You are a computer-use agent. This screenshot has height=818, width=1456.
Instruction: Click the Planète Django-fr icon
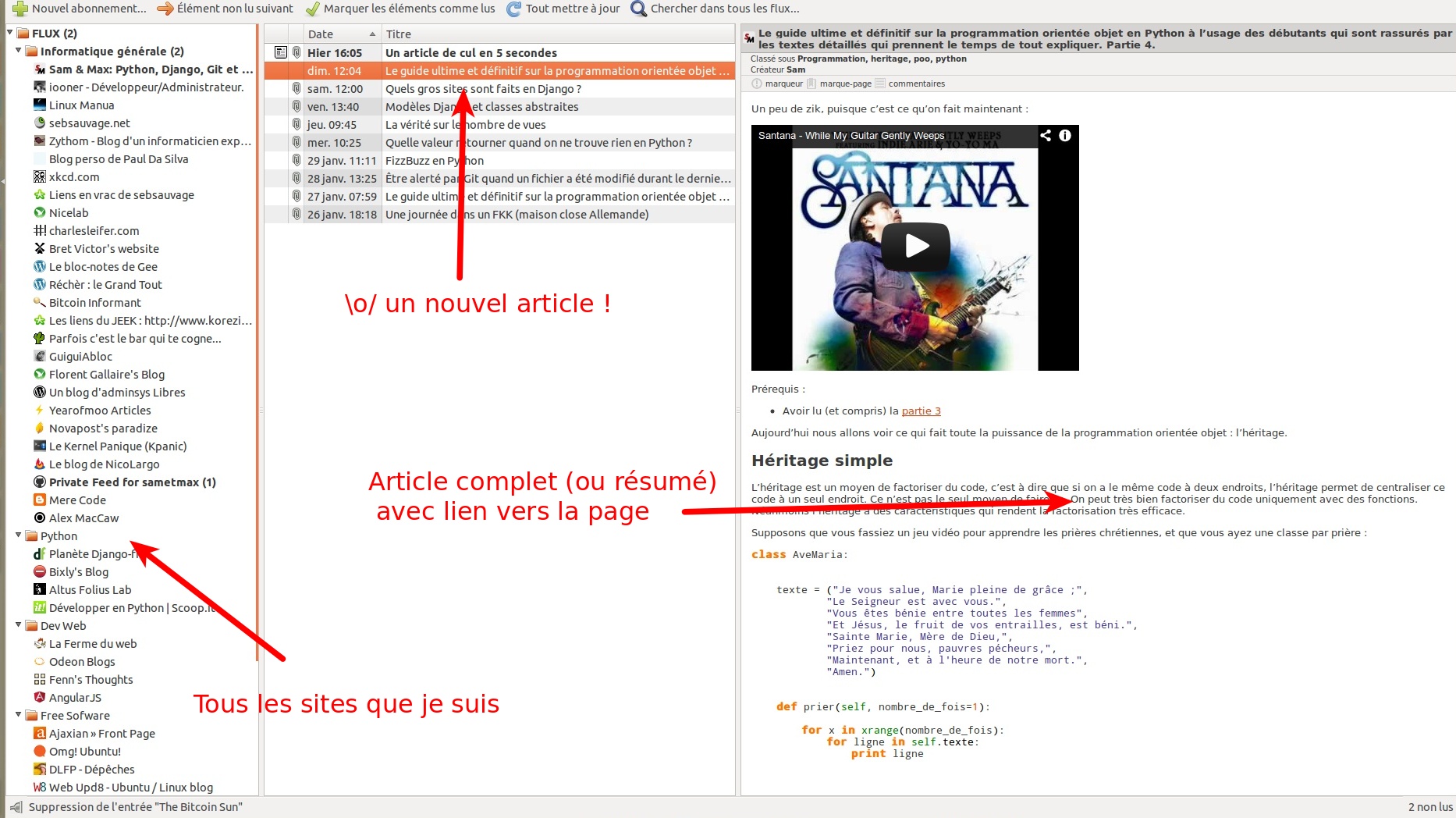coord(40,554)
